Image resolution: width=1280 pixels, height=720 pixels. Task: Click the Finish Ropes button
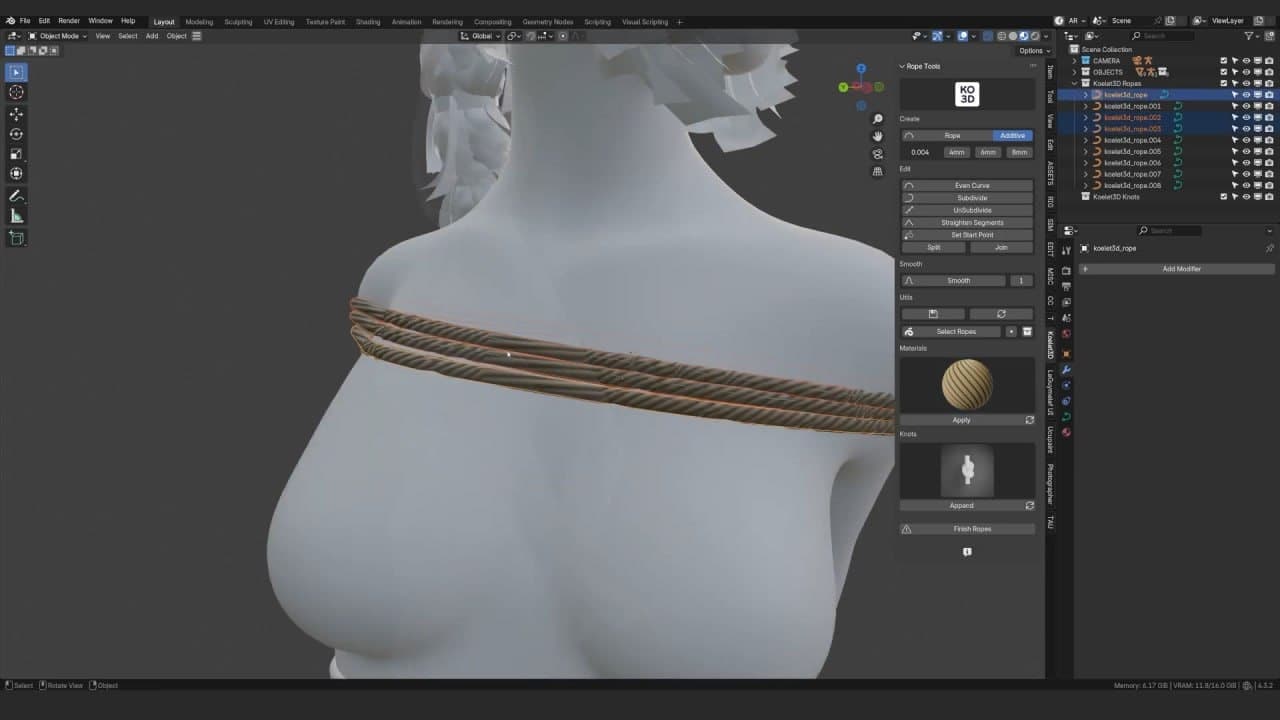point(967,529)
